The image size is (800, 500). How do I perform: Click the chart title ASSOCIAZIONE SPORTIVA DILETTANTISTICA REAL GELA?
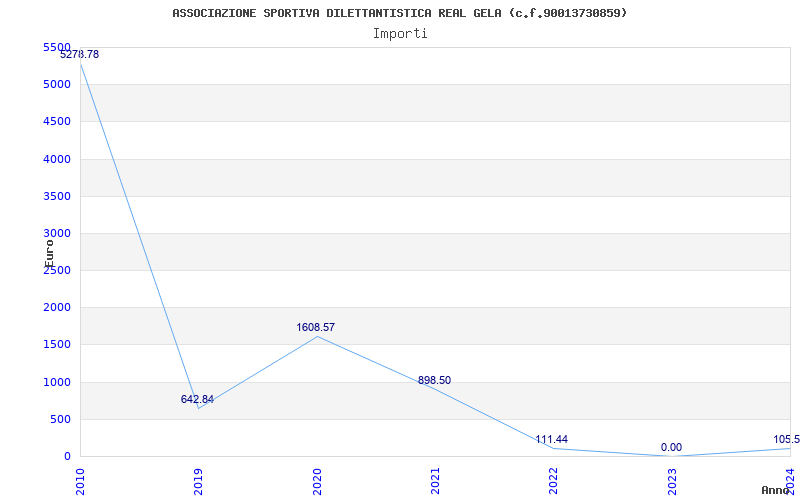pos(399,13)
